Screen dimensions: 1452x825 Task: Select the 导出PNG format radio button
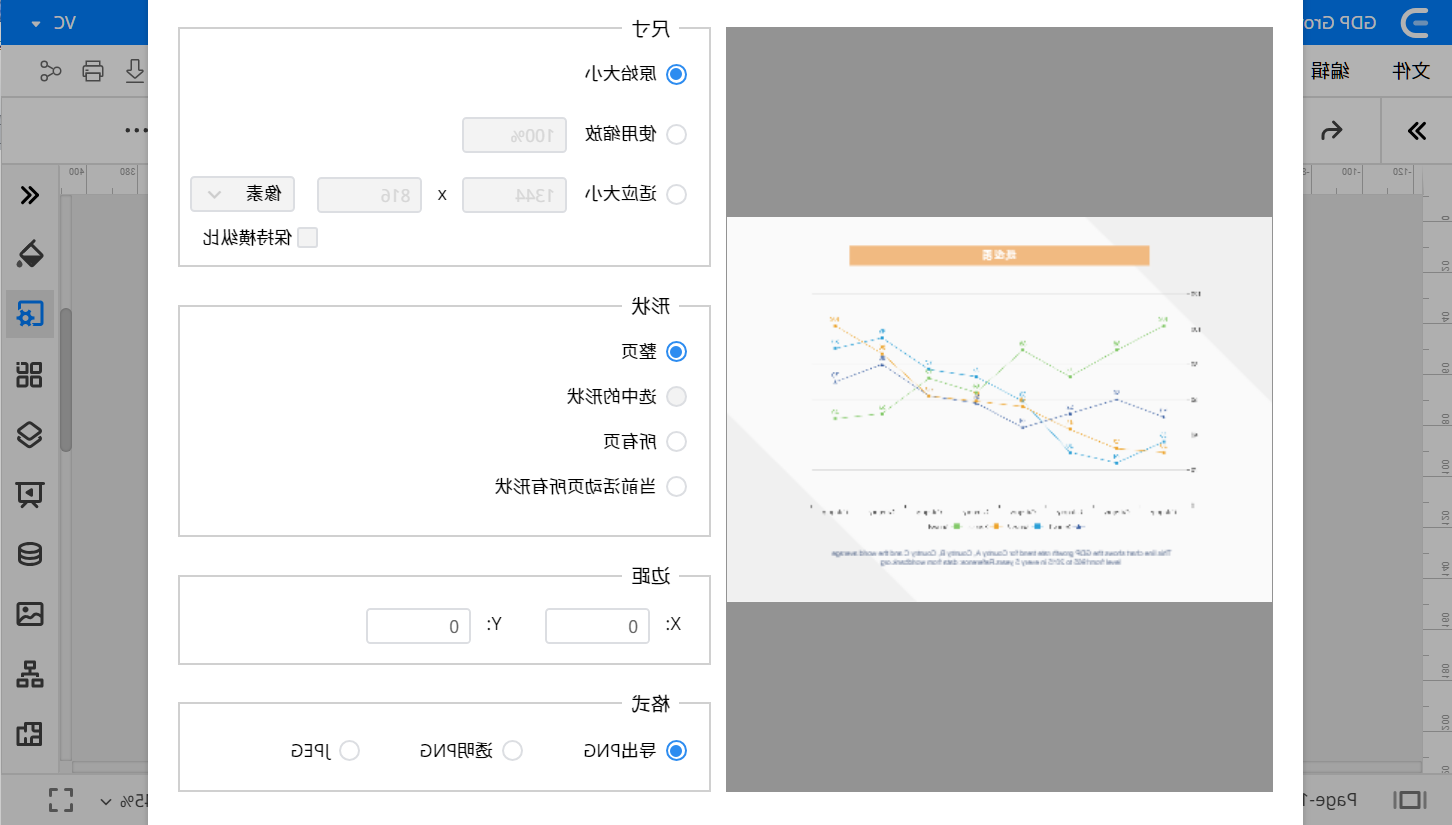tap(677, 751)
